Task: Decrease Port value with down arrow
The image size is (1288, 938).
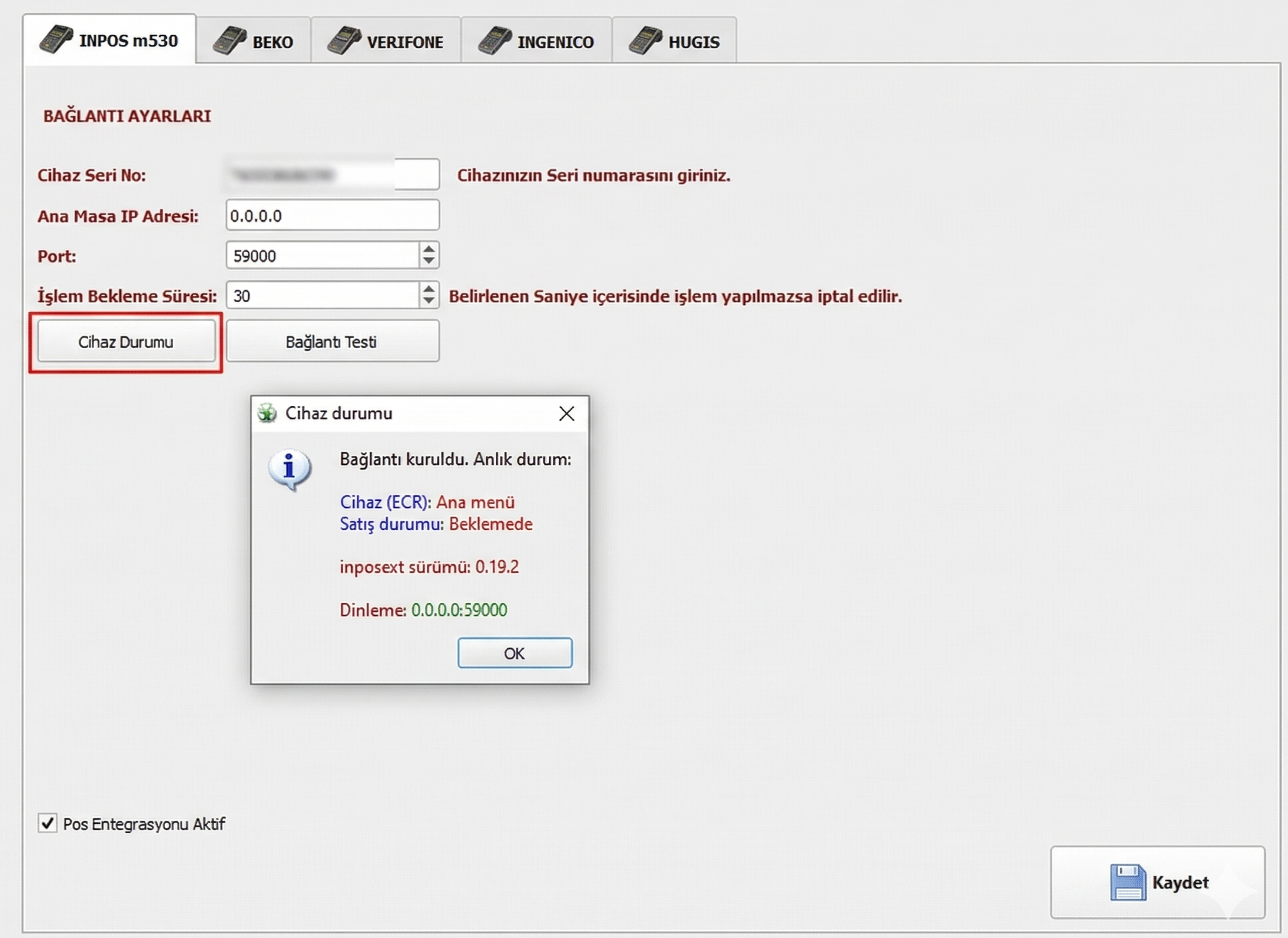Action: click(429, 261)
